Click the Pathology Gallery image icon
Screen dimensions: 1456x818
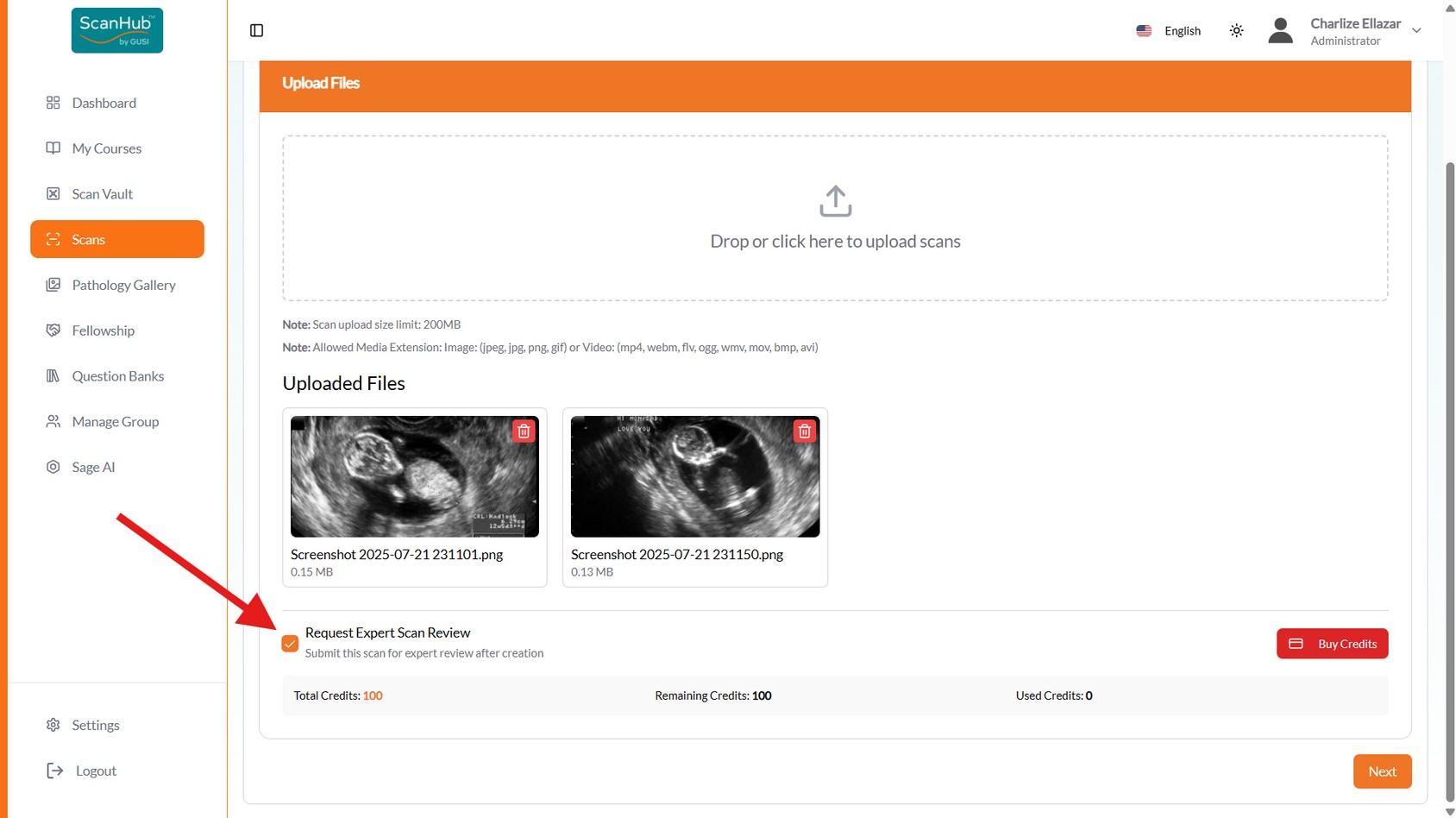coord(53,285)
